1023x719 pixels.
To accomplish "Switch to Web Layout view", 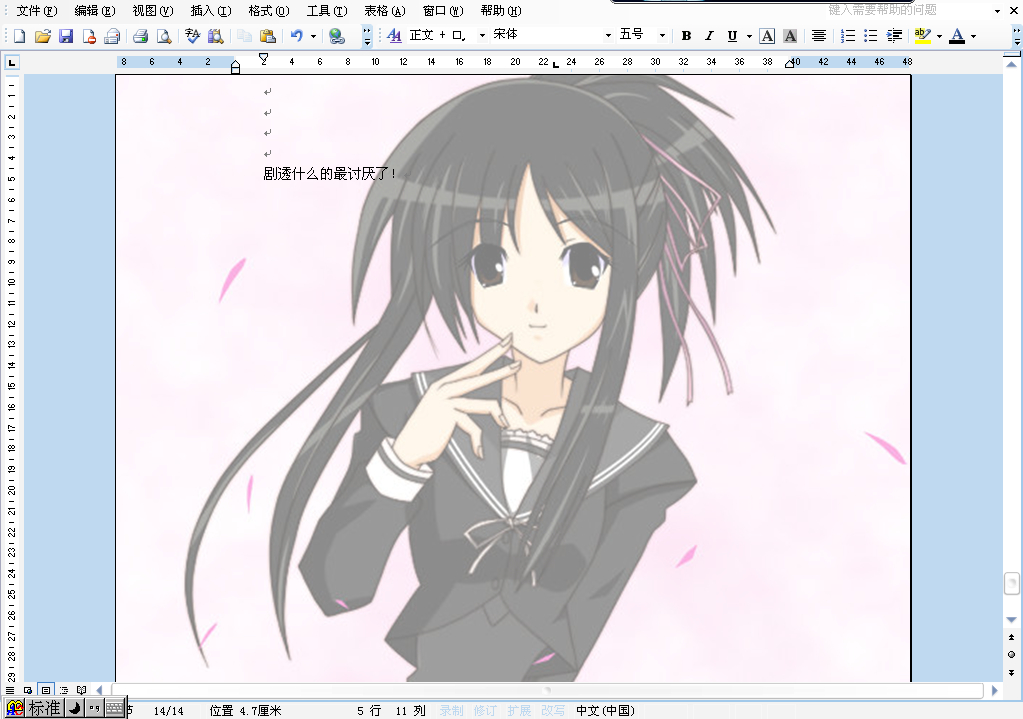I will pyautogui.click(x=28, y=690).
